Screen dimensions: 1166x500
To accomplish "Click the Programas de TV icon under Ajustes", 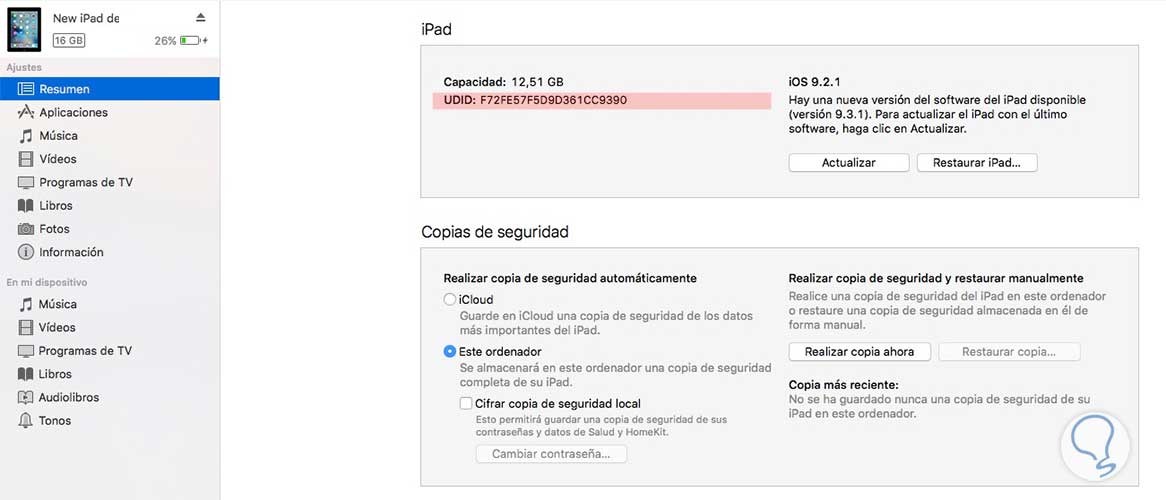I will (x=26, y=182).
